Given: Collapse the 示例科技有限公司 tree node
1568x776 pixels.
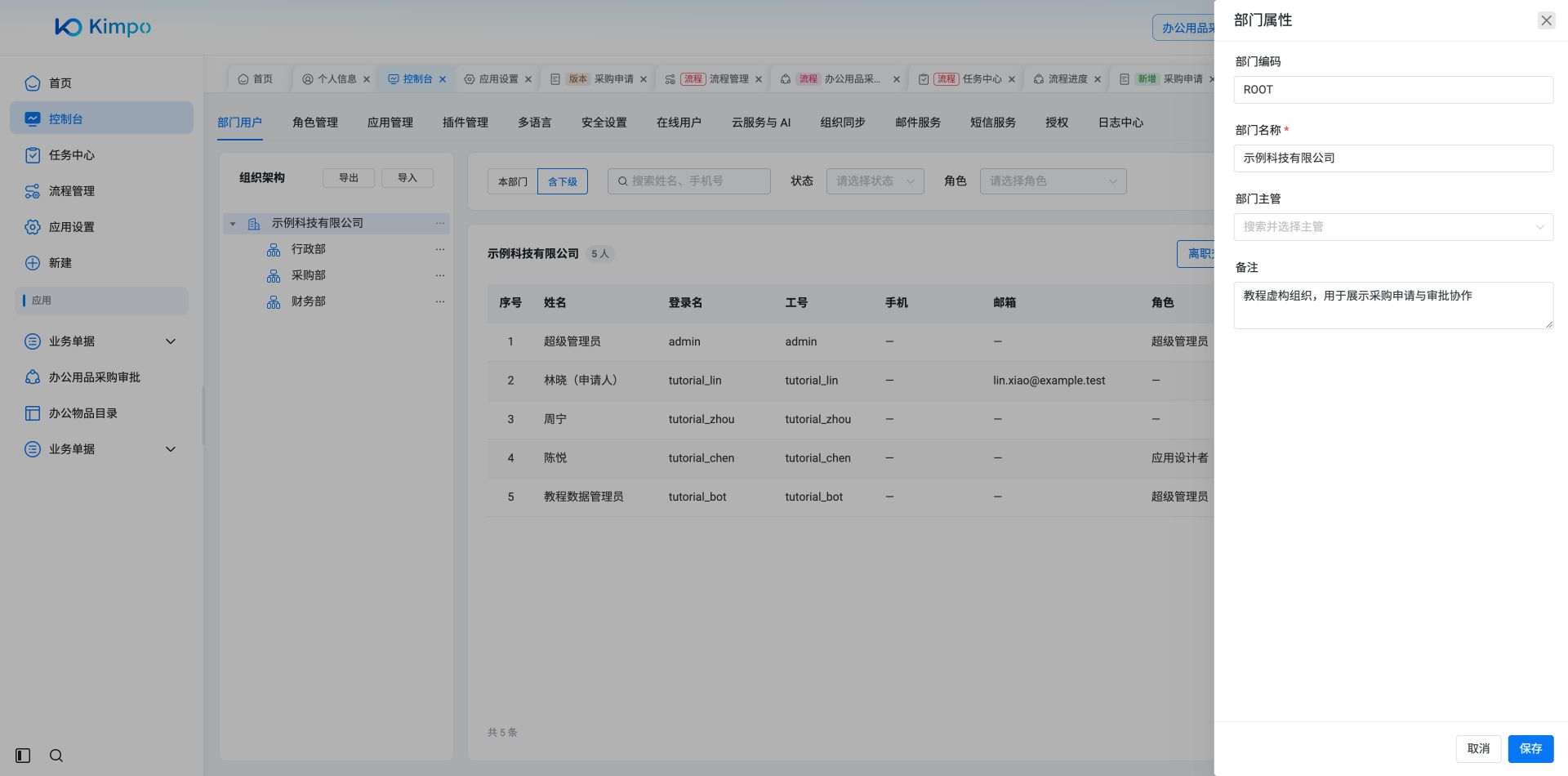Looking at the screenshot, I should point(233,223).
